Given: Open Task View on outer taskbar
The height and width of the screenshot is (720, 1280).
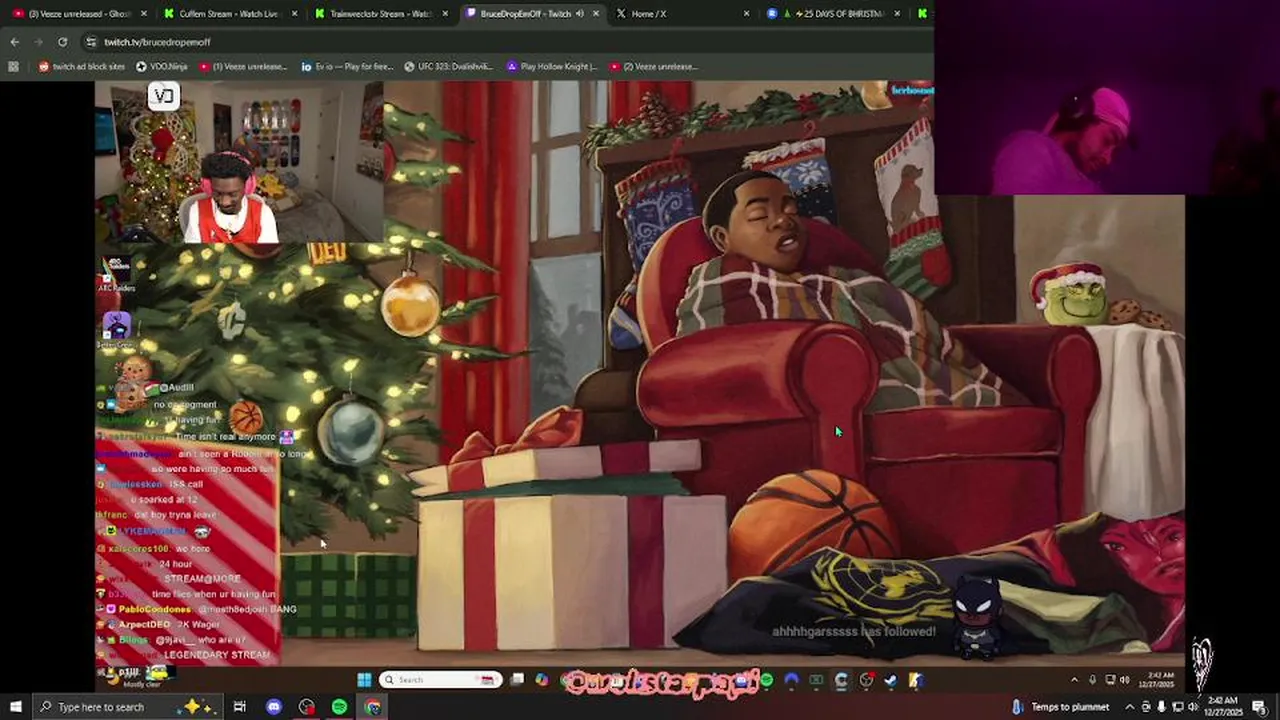Looking at the screenshot, I should pyautogui.click(x=239, y=707).
